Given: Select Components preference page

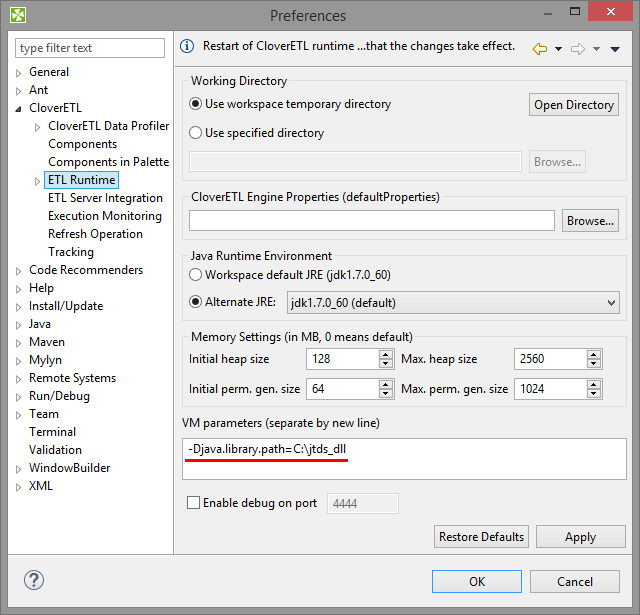Looking at the screenshot, I should 82,144.
